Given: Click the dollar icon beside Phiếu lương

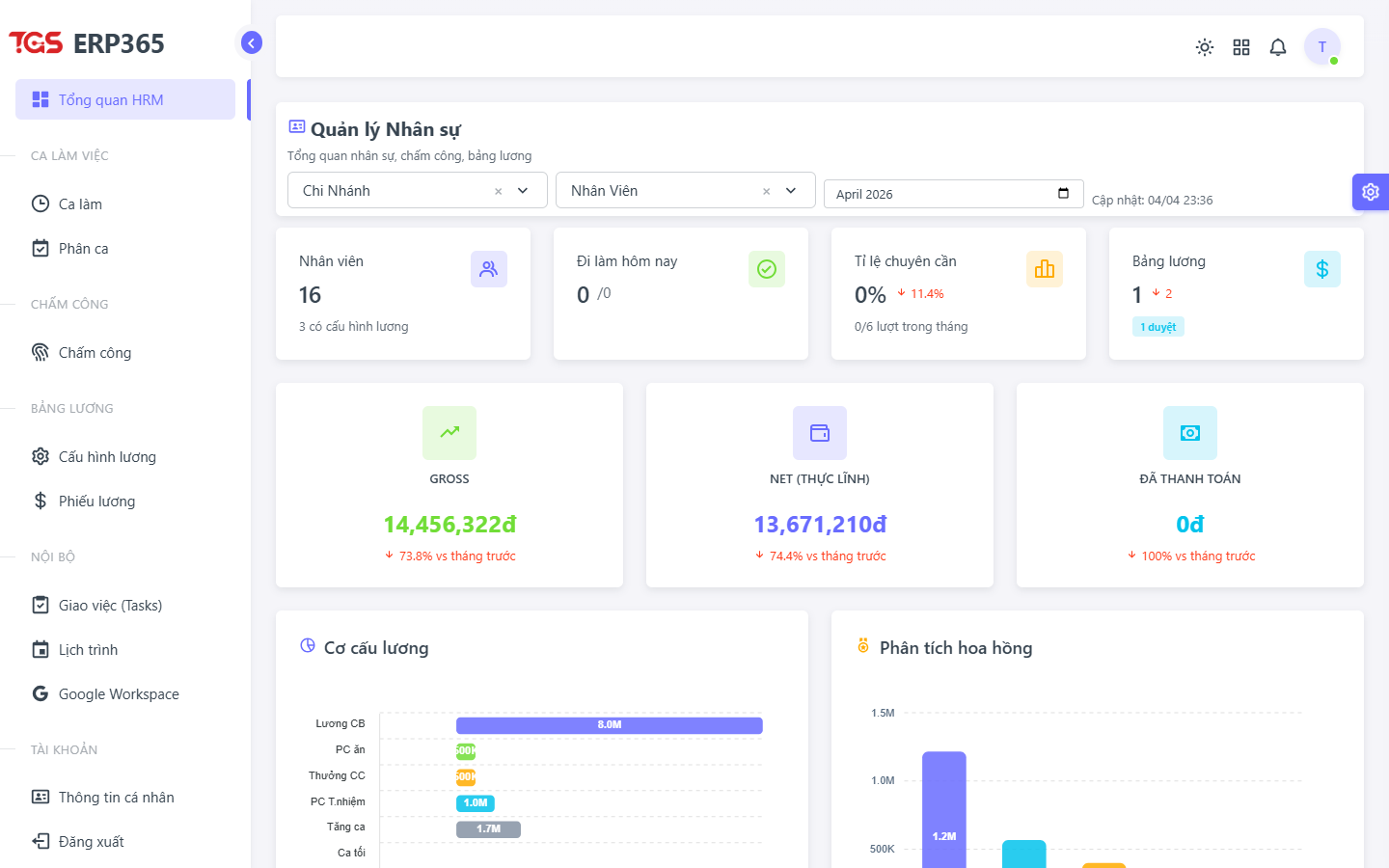Looking at the screenshot, I should click(x=41, y=501).
